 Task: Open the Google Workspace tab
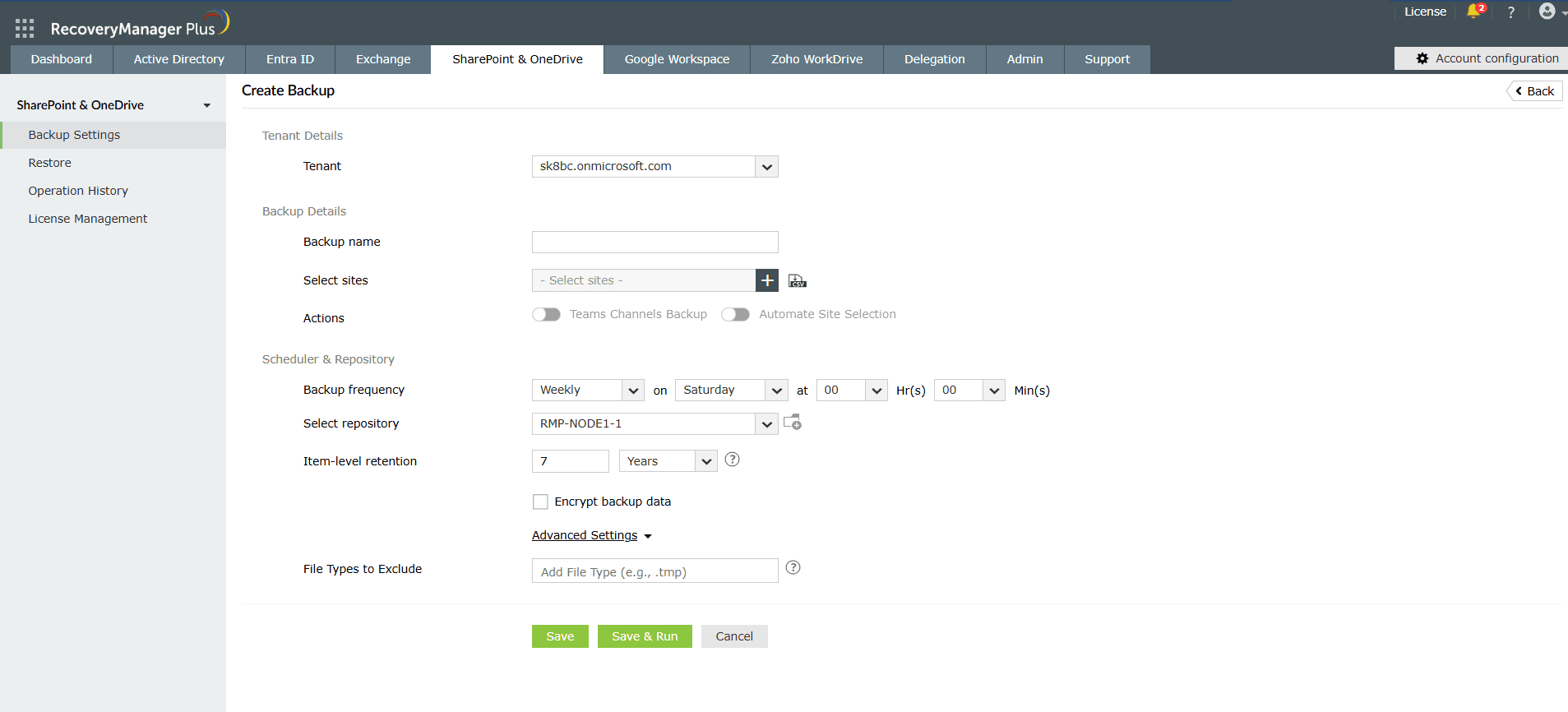coord(677,59)
